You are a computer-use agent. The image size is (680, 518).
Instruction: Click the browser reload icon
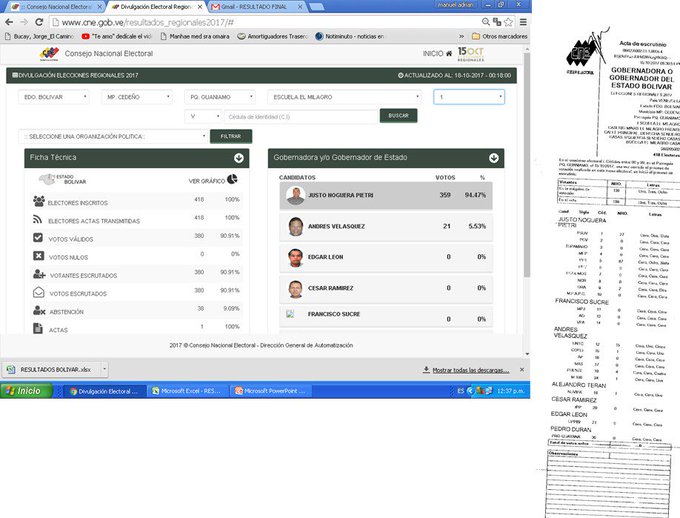click(39, 22)
